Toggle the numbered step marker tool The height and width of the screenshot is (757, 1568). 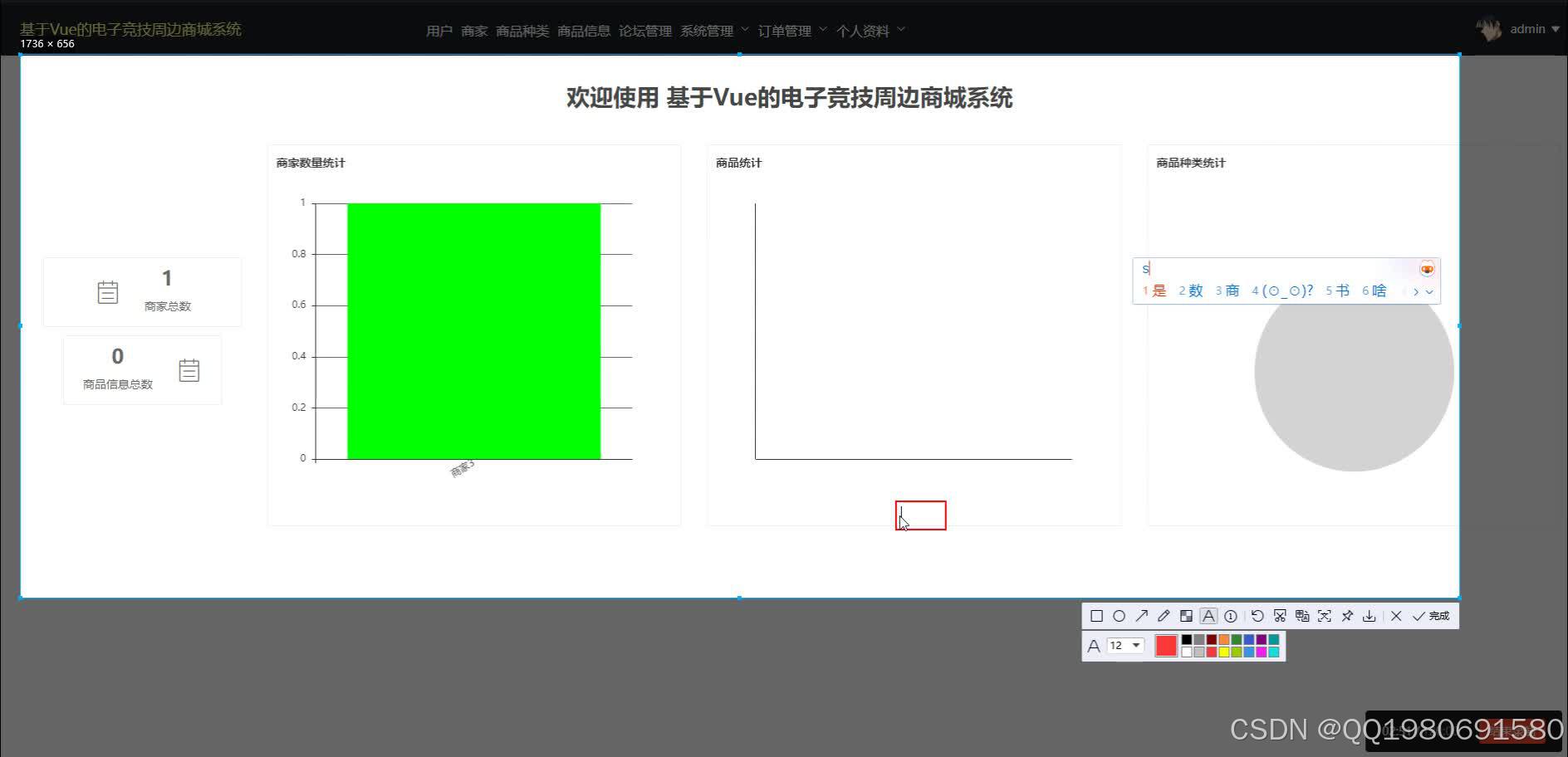1231,616
